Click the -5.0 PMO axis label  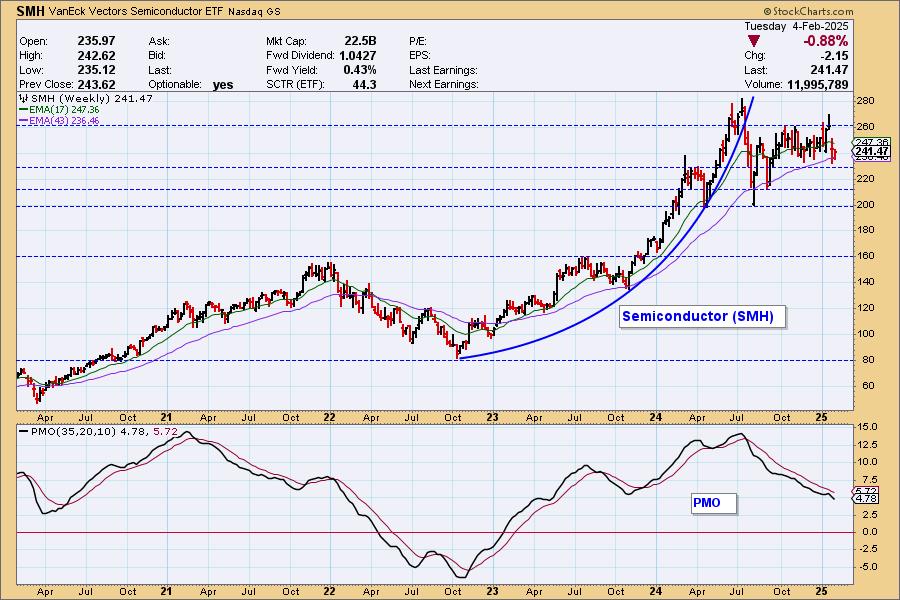tap(867, 567)
